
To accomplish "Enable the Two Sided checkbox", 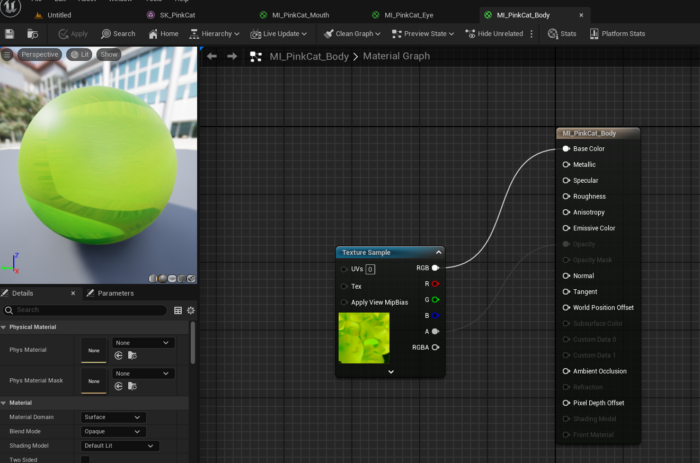I will [x=85, y=459].
